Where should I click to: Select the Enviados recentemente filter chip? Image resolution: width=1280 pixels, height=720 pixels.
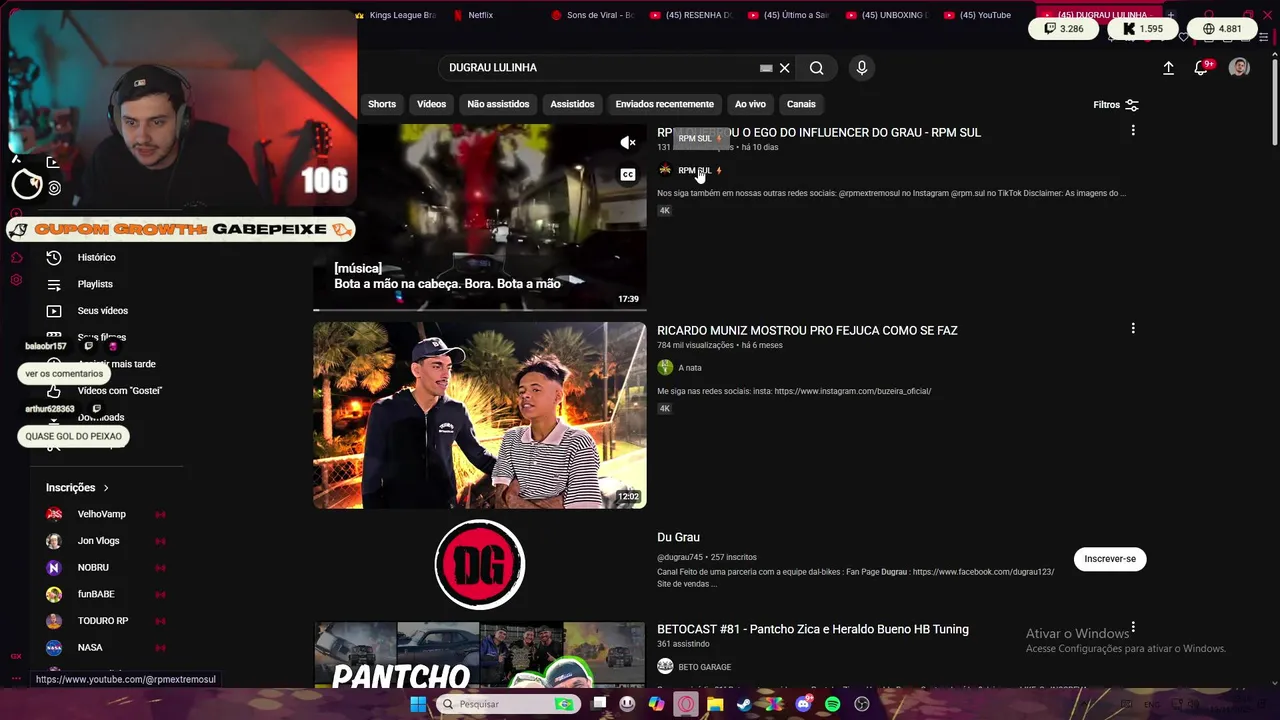point(665,104)
